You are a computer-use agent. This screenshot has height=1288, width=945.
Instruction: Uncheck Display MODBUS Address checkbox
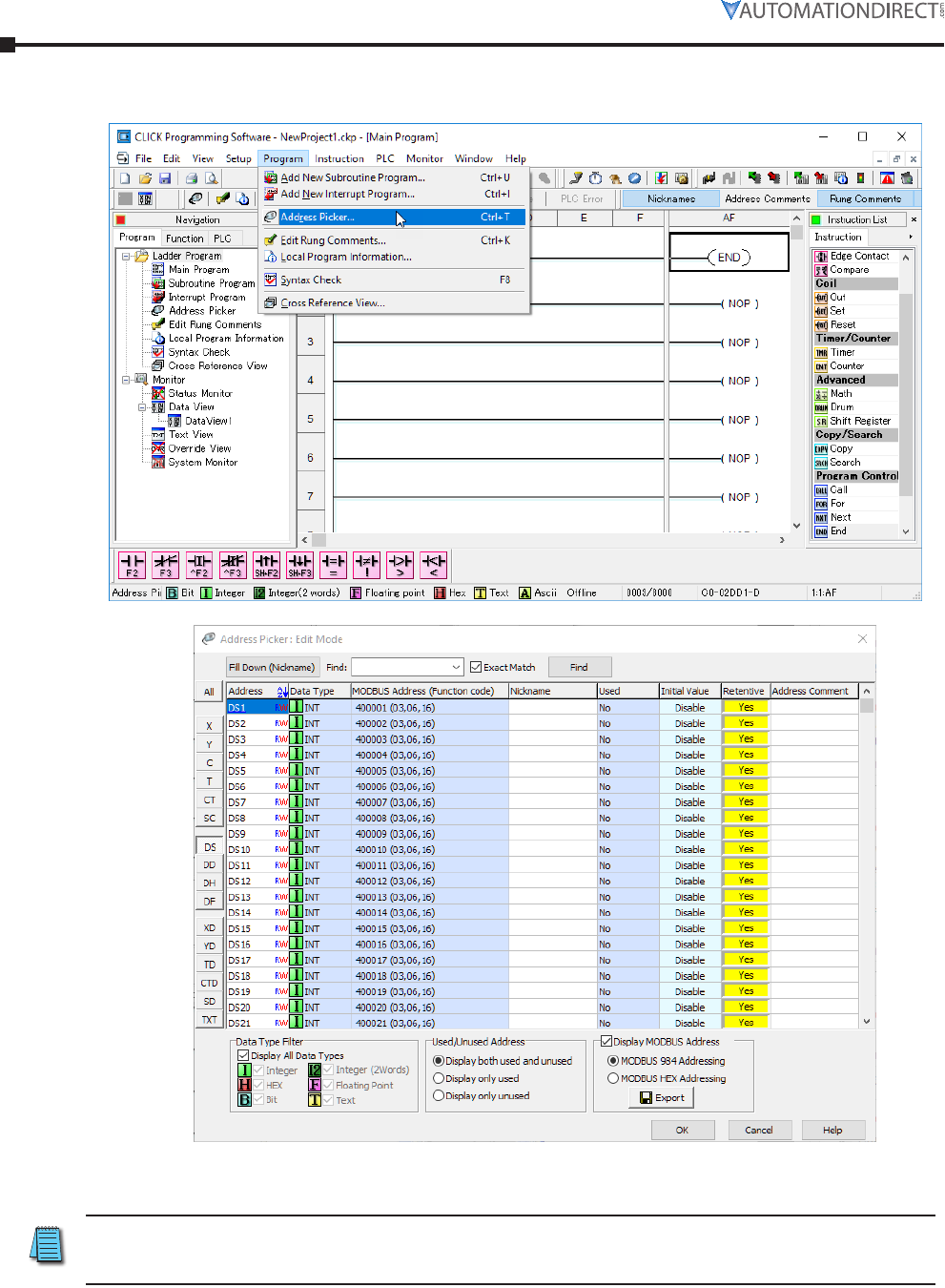click(606, 1042)
